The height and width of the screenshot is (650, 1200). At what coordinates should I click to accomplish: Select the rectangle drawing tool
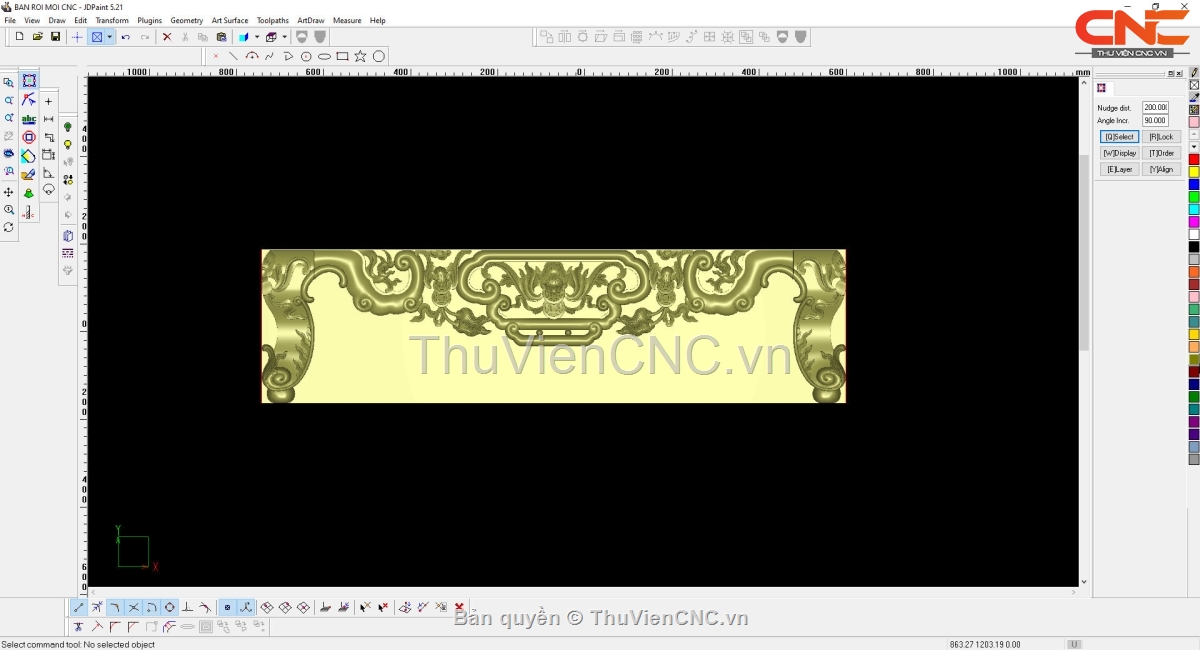[x=342, y=56]
